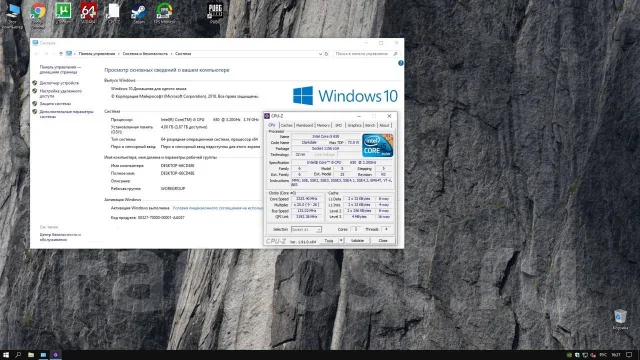Screen dimensions: 640x360
Task: Open Device Manager from the sidebar
Action: (x=59, y=83)
